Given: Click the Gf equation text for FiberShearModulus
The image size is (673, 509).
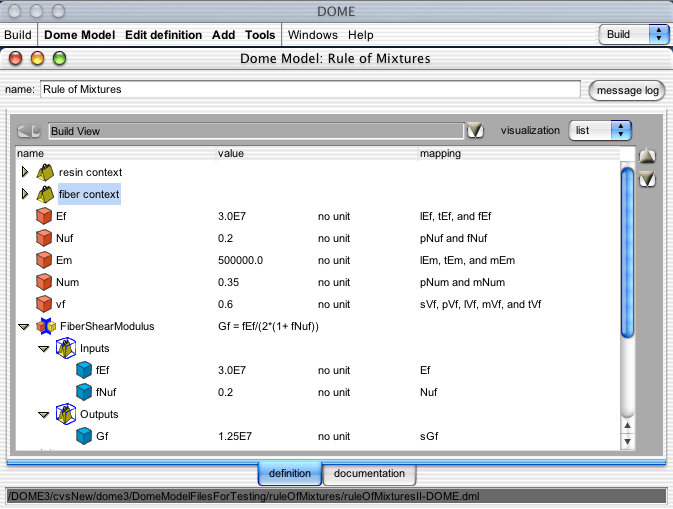Looking at the screenshot, I should [268, 326].
